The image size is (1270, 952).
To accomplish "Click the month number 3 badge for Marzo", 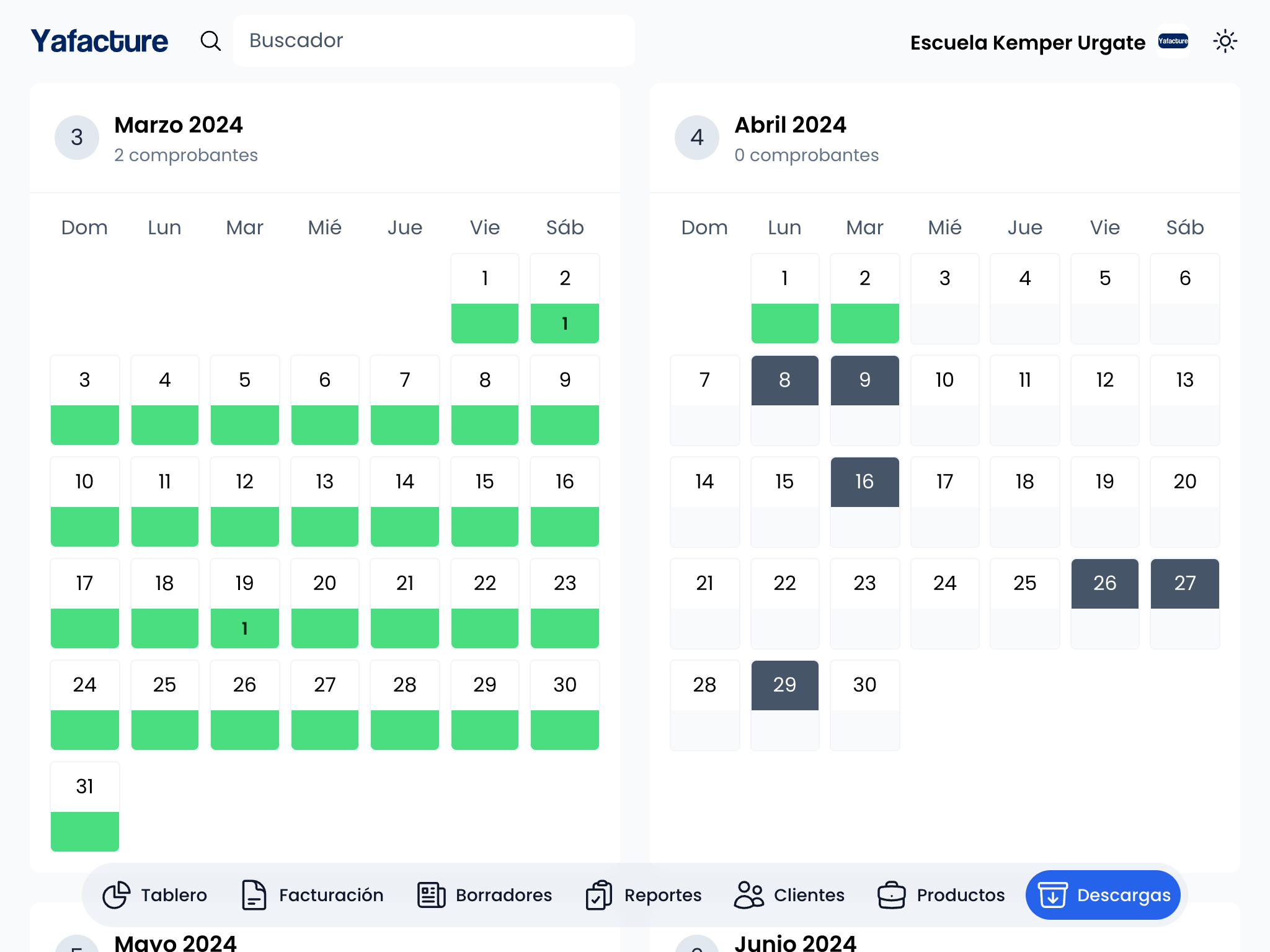I will tap(77, 138).
